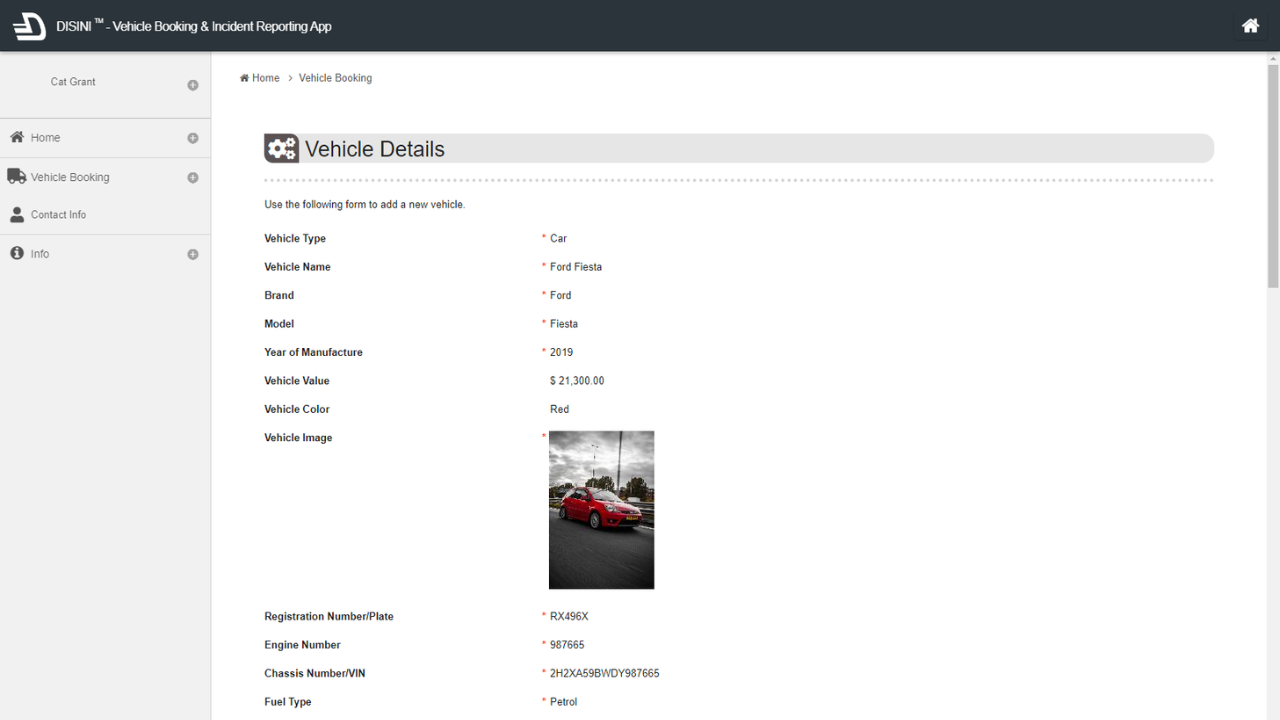Click the small home icon in breadcrumb
Viewport: 1280px width, 720px height.
click(244, 78)
